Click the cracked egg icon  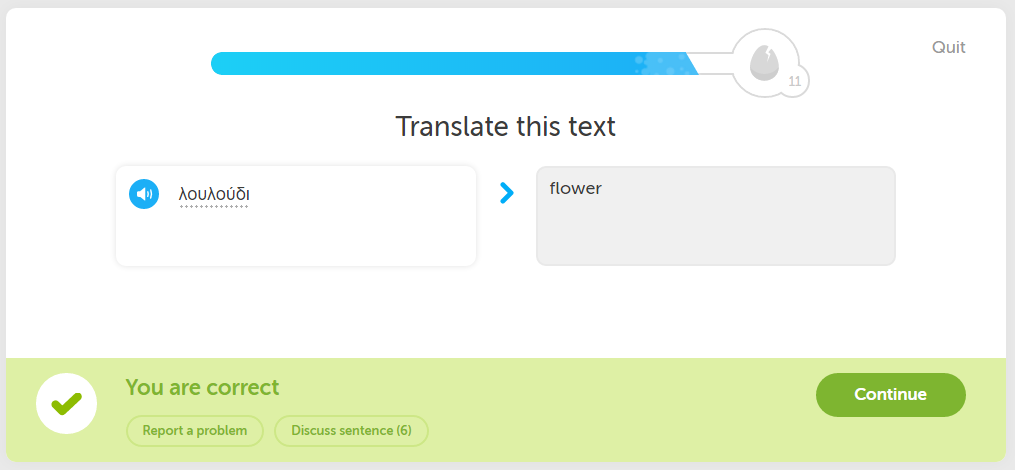(x=764, y=63)
